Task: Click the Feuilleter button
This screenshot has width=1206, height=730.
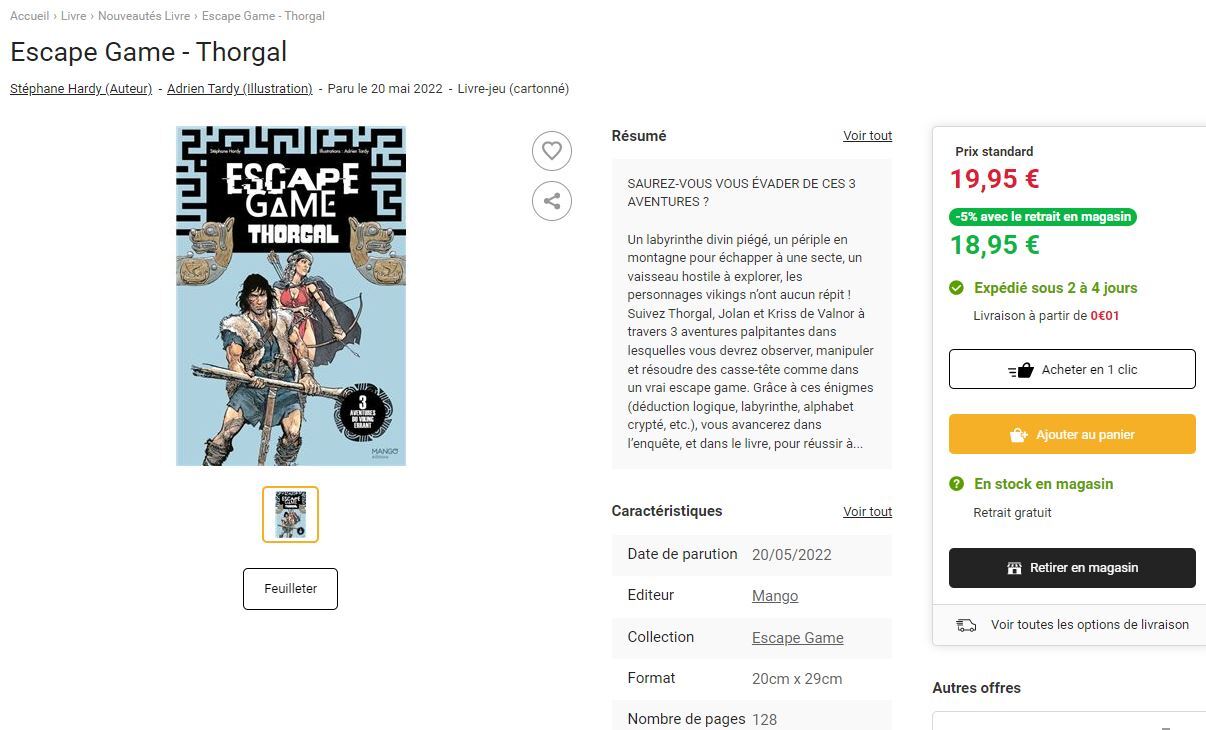Action: click(x=290, y=589)
